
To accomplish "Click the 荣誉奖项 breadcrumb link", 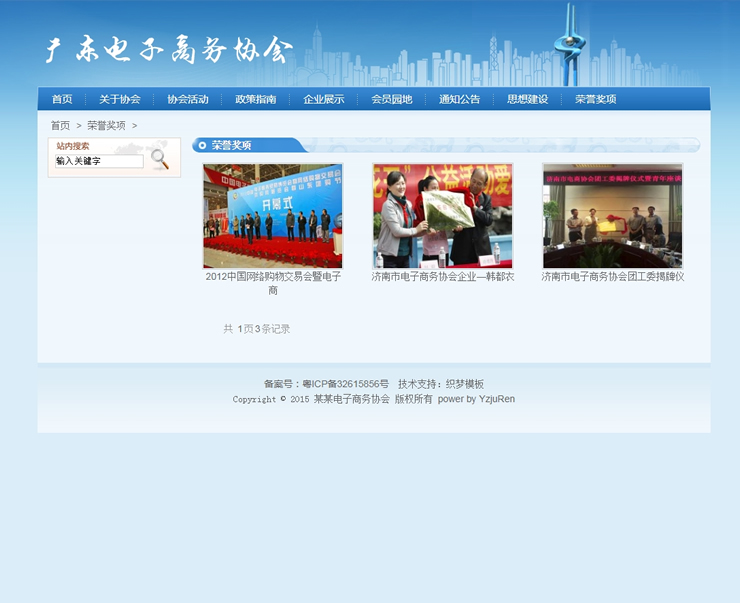I will (x=106, y=126).
